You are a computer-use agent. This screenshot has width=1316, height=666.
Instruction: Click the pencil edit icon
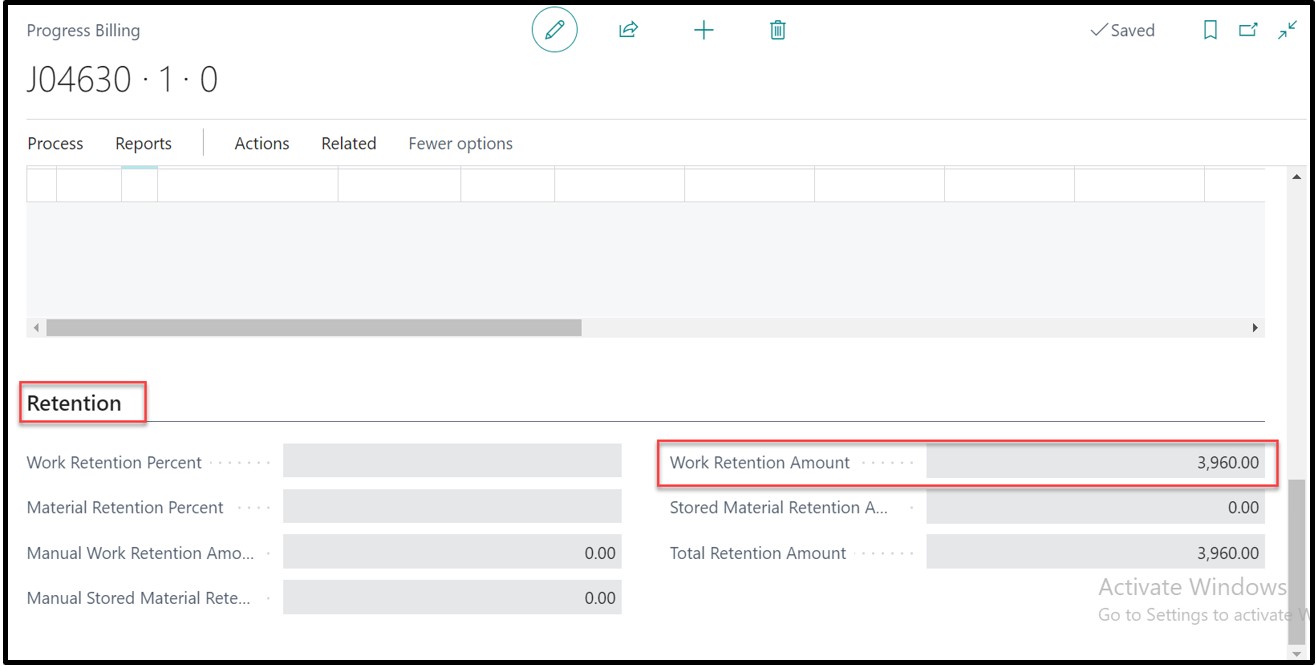pos(554,30)
